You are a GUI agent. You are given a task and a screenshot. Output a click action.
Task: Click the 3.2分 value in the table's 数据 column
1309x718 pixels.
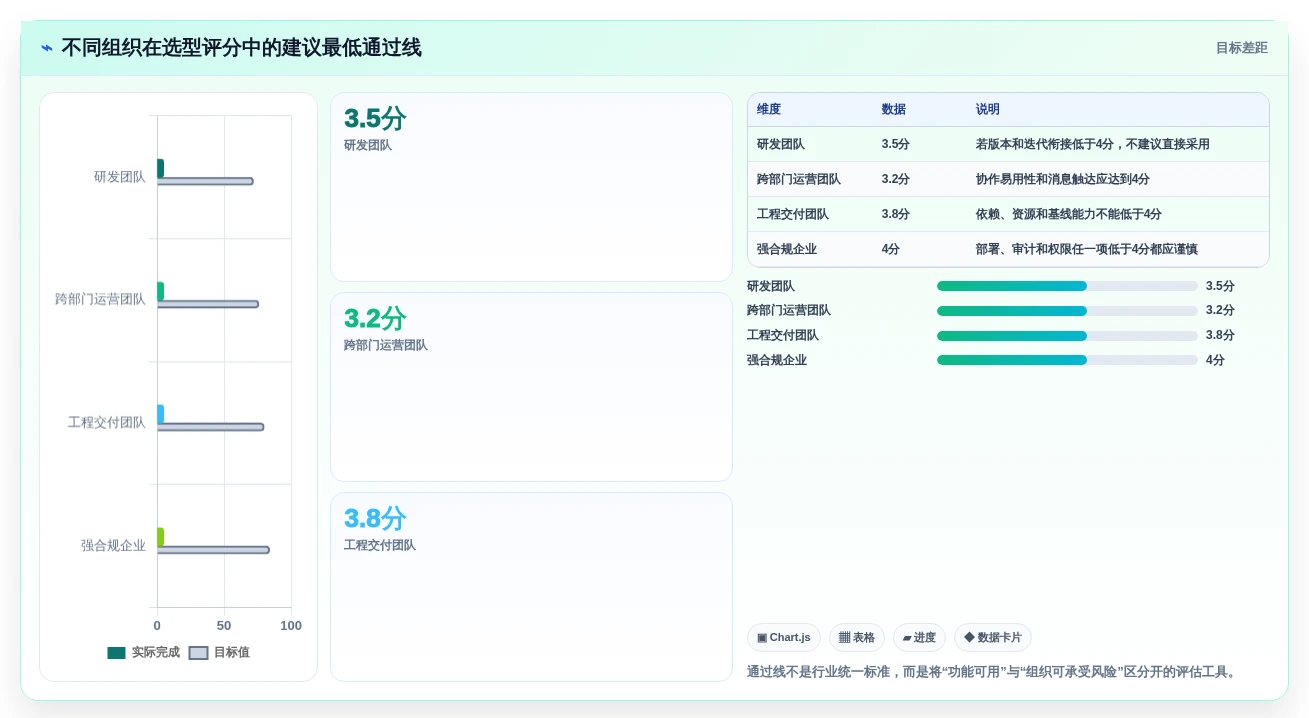coord(895,179)
